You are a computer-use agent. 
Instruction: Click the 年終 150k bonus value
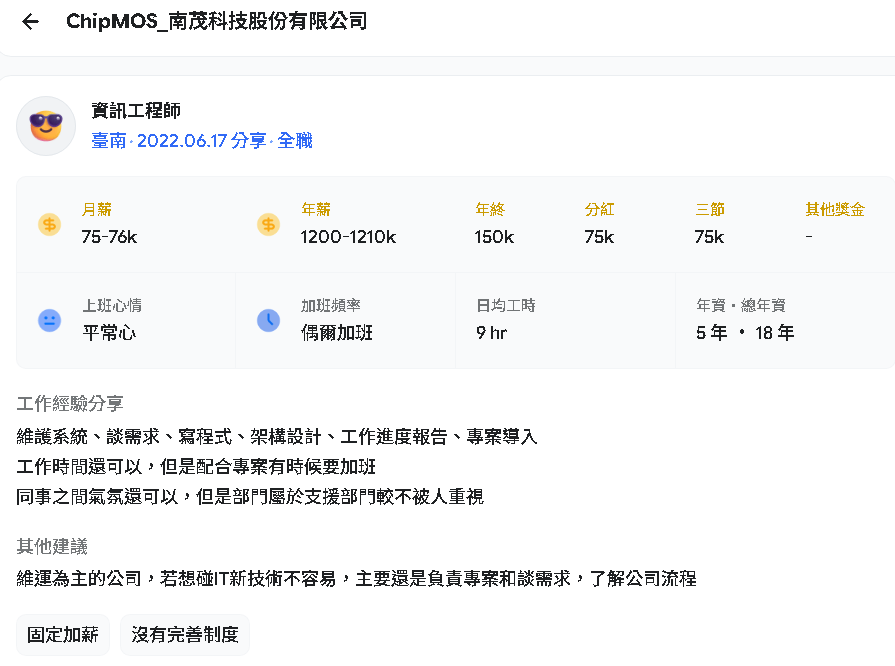(494, 237)
